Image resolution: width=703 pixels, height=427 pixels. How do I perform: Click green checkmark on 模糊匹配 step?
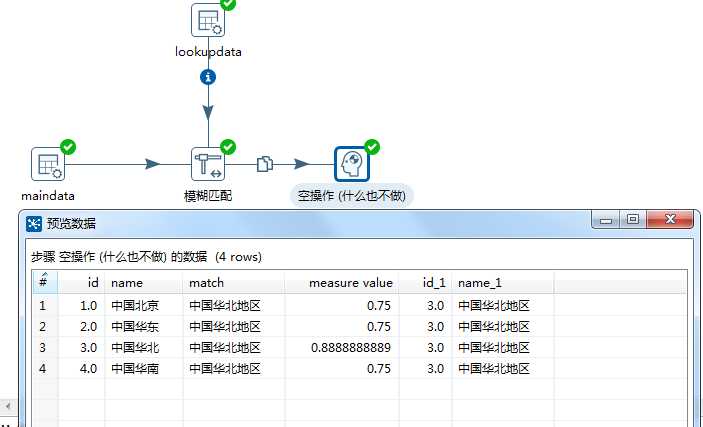[x=228, y=147]
